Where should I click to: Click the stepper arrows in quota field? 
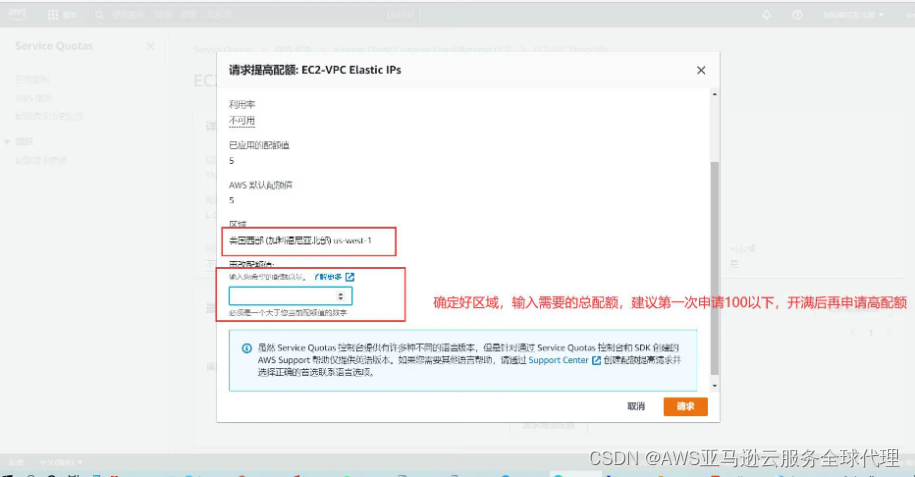(x=341, y=296)
